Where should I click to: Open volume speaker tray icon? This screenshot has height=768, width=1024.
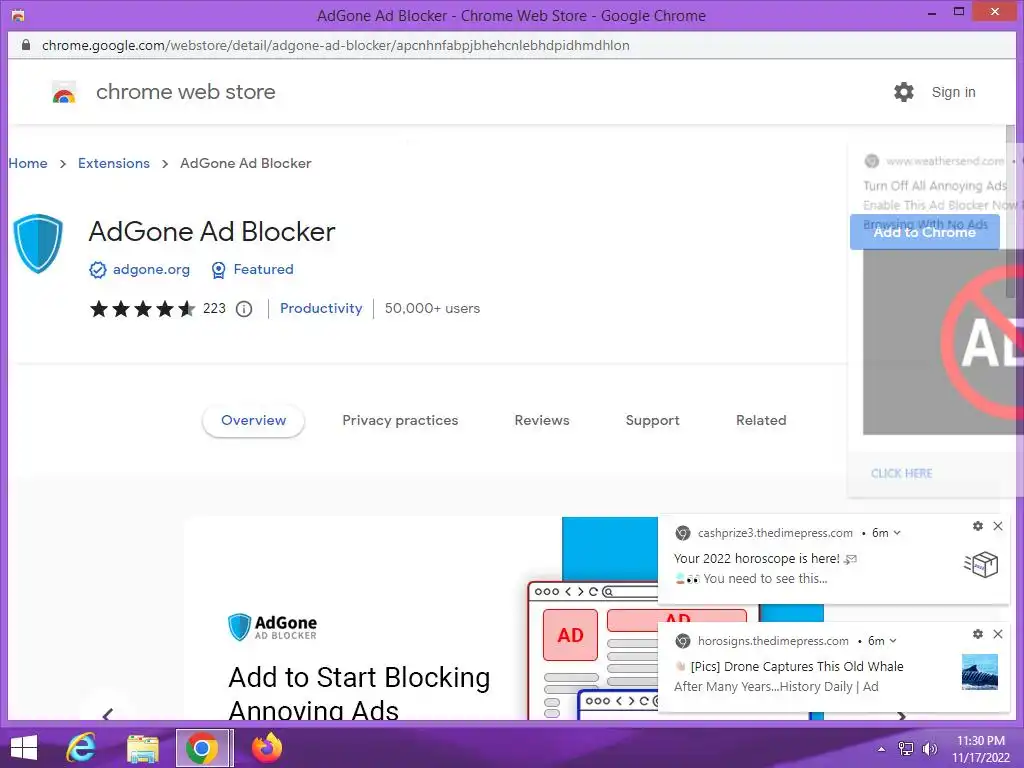click(929, 749)
